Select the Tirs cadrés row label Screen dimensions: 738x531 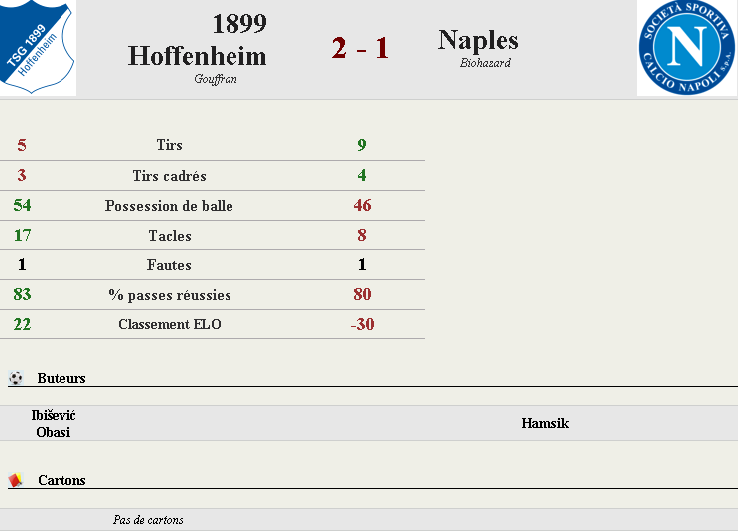click(169, 176)
